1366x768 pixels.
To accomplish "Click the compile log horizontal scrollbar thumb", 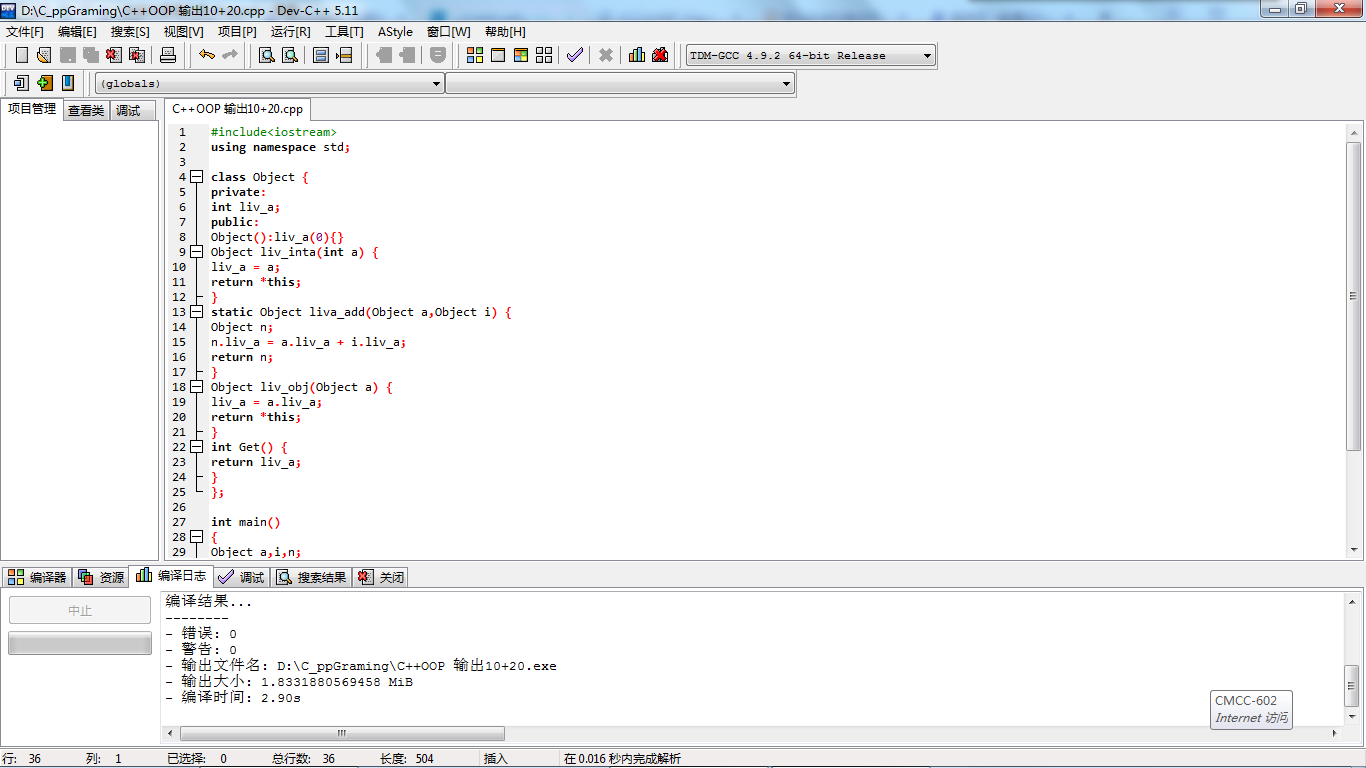I will (341, 733).
